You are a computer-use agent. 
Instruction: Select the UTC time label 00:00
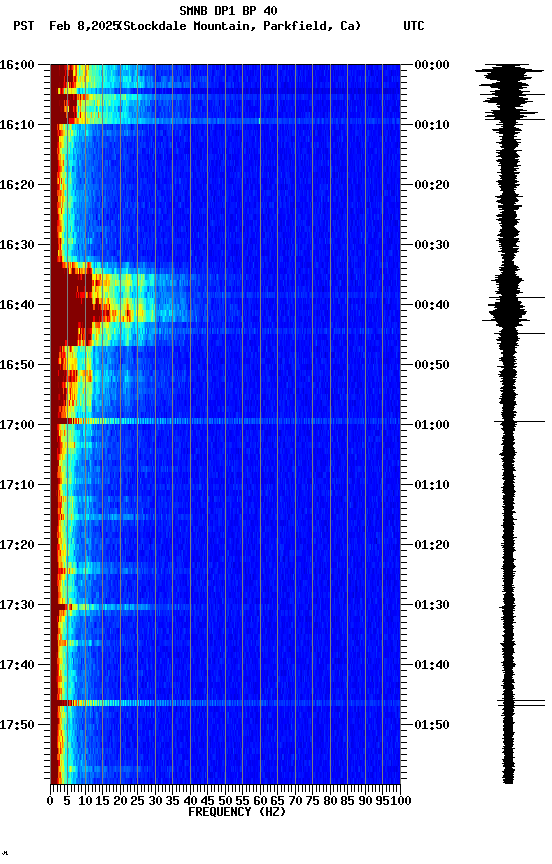[432, 65]
